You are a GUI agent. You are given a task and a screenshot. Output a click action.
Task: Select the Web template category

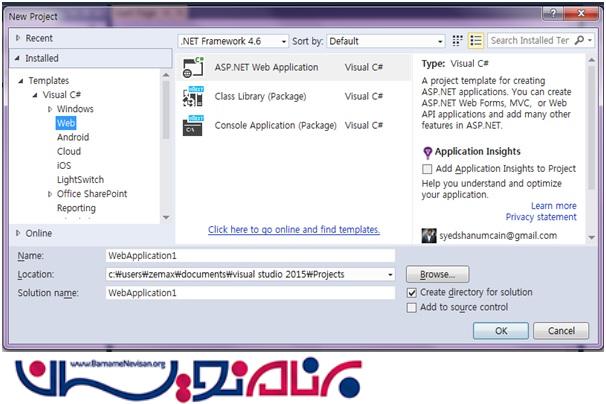pos(66,123)
